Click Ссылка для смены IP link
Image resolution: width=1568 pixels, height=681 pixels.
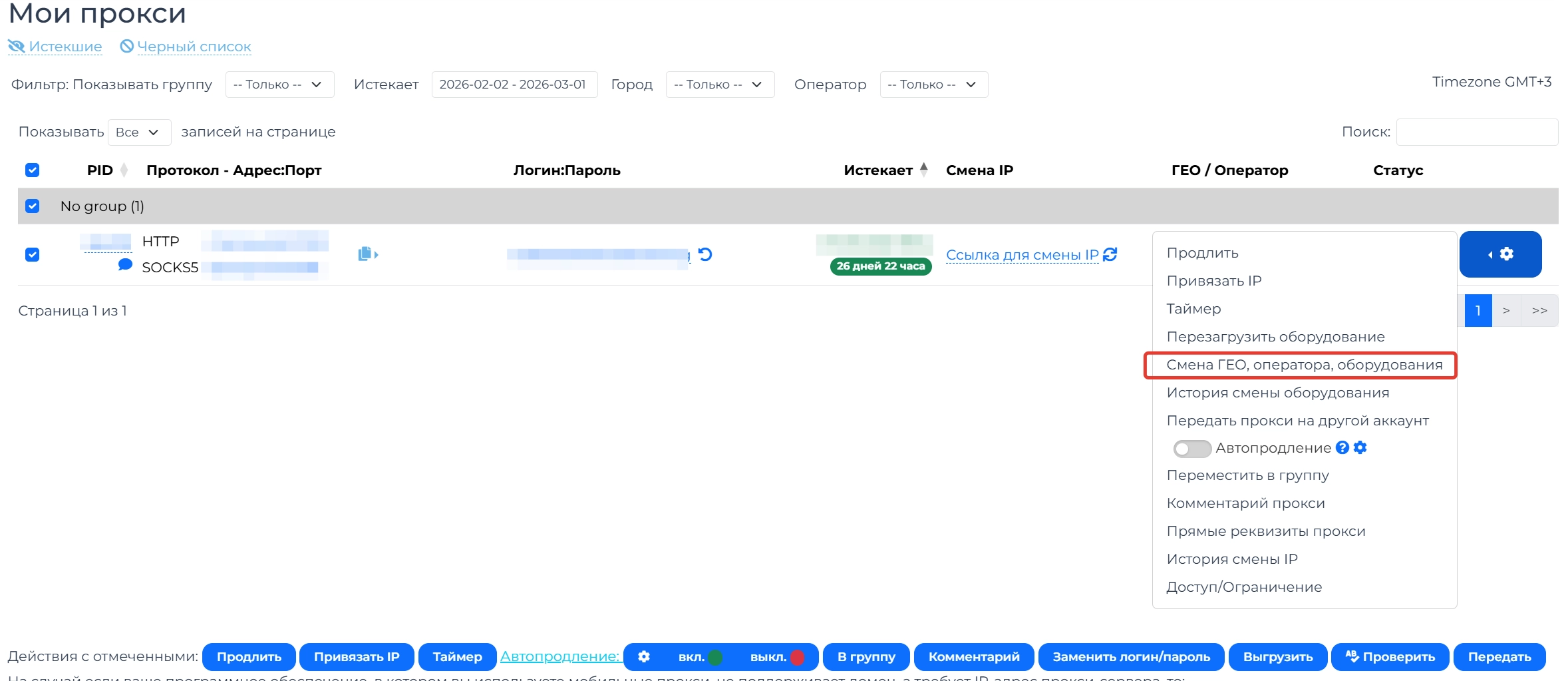(1022, 255)
